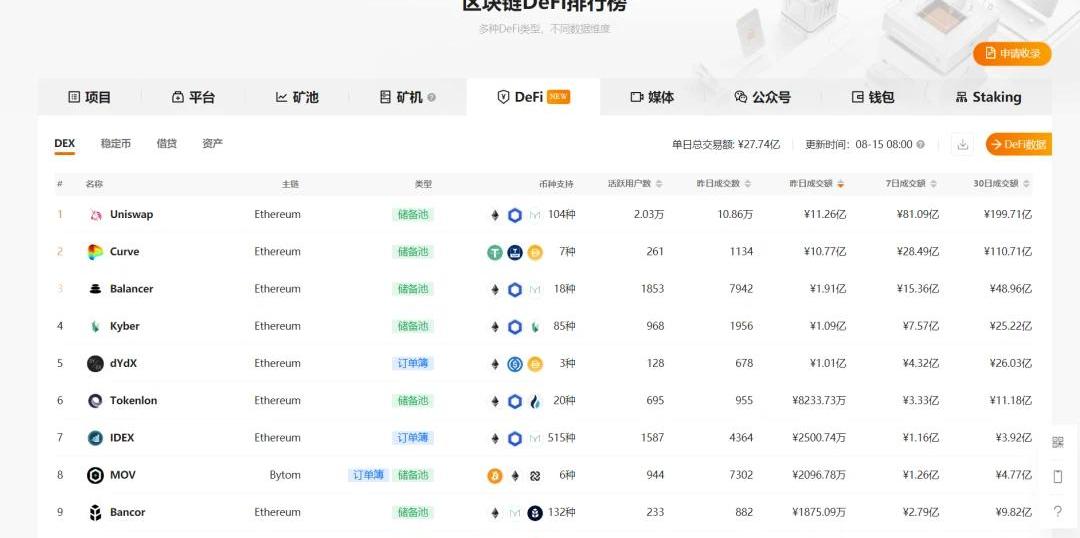Click the Uniswap unicorn logo icon
Image resolution: width=1080 pixels, height=538 pixels.
point(95,215)
